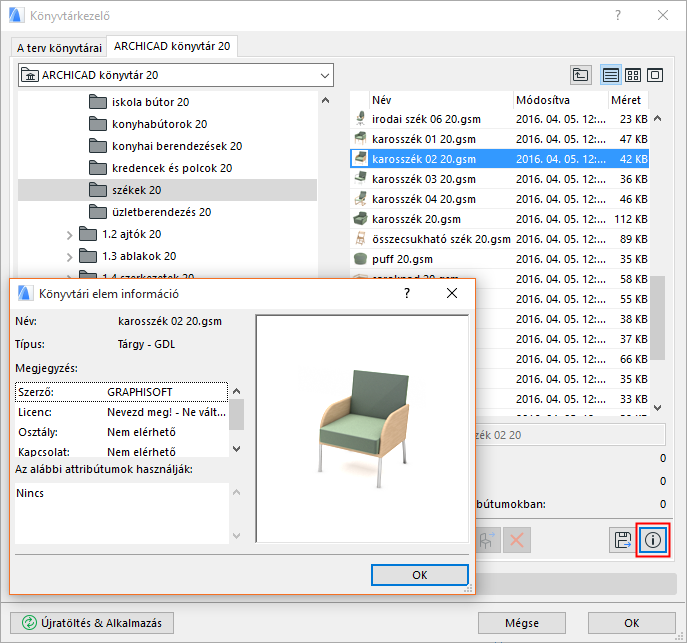
Task: Select the székek 20 folder
Action: (x=167, y=190)
